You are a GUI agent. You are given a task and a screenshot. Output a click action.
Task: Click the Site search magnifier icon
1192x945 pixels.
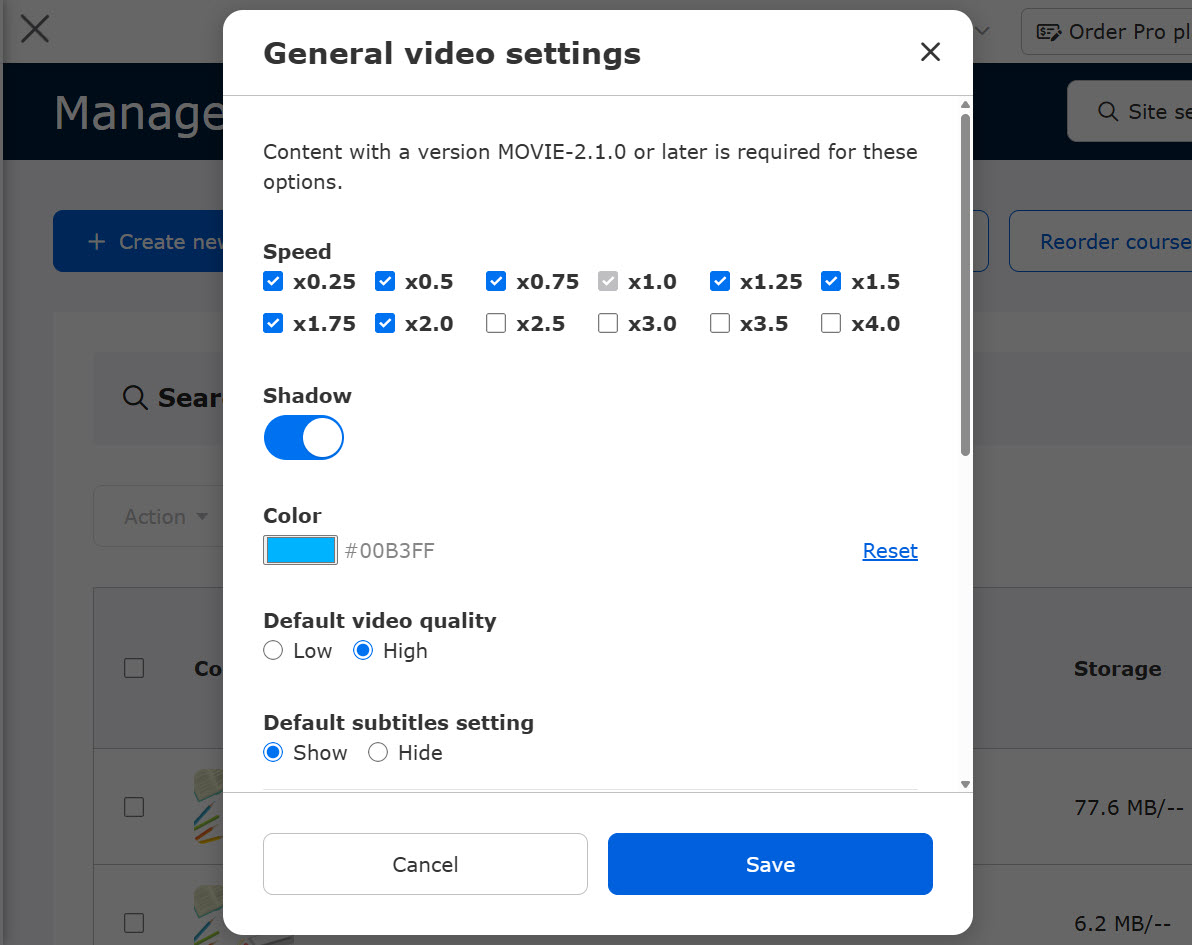point(1108,112)
